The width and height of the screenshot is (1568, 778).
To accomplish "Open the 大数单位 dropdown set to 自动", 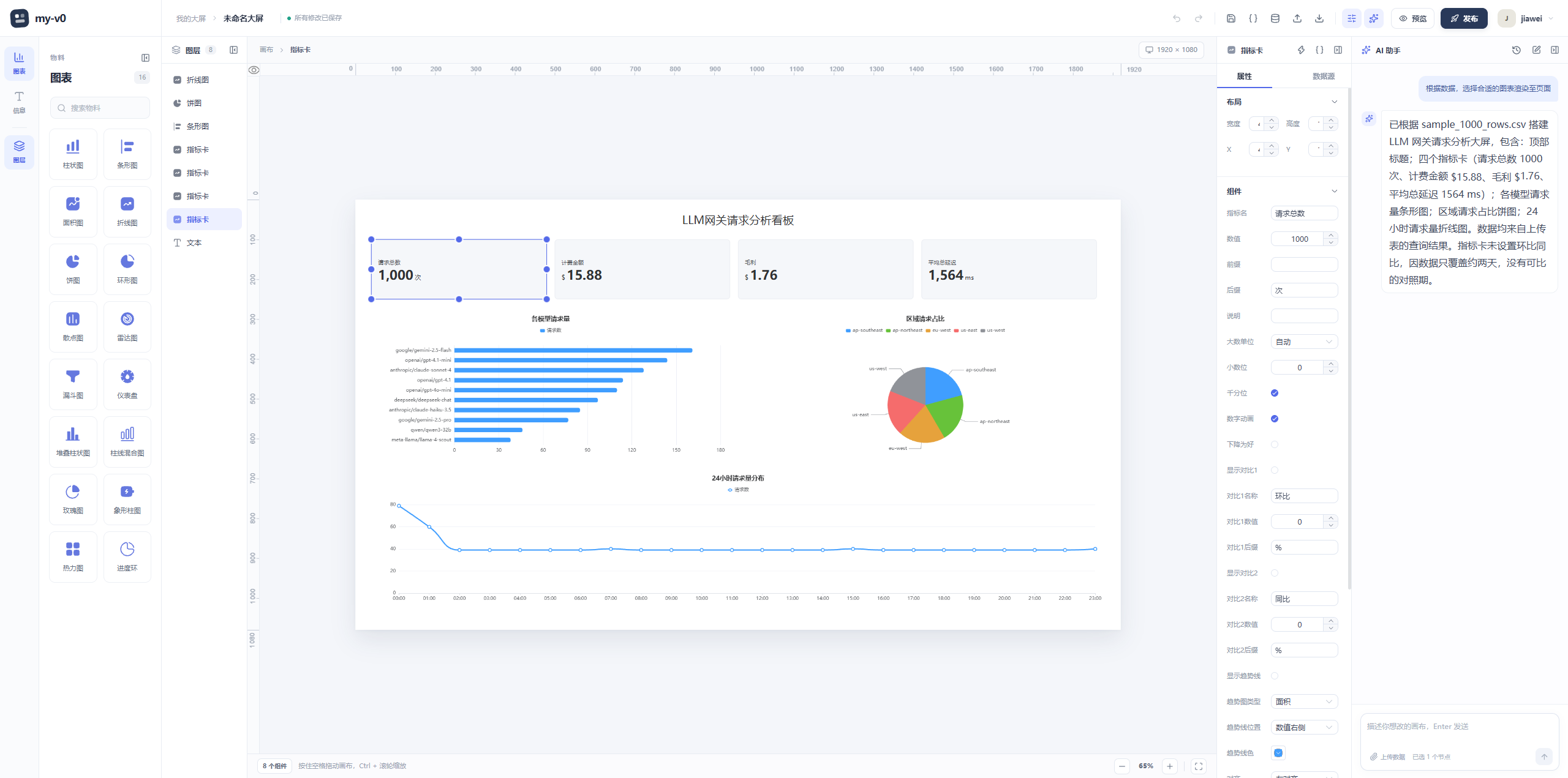I will pyautogui.click(x=1304, y=342).
